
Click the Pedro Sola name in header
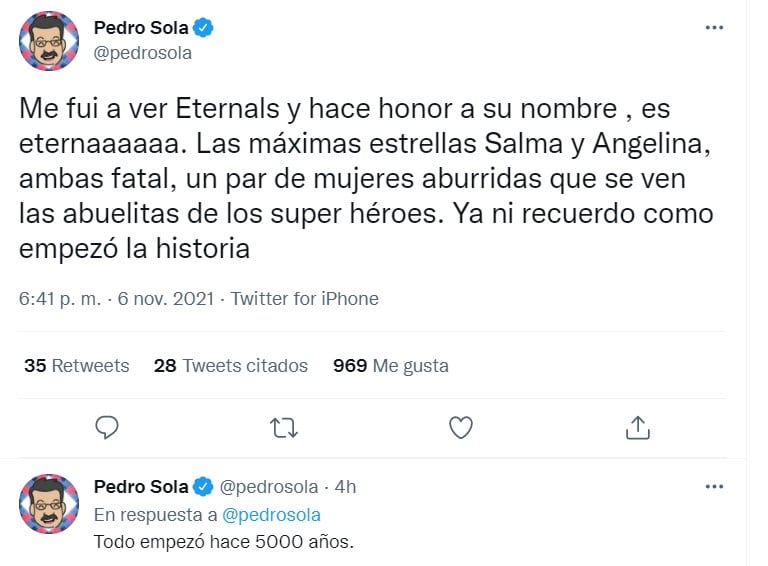[x=140, y=27]
